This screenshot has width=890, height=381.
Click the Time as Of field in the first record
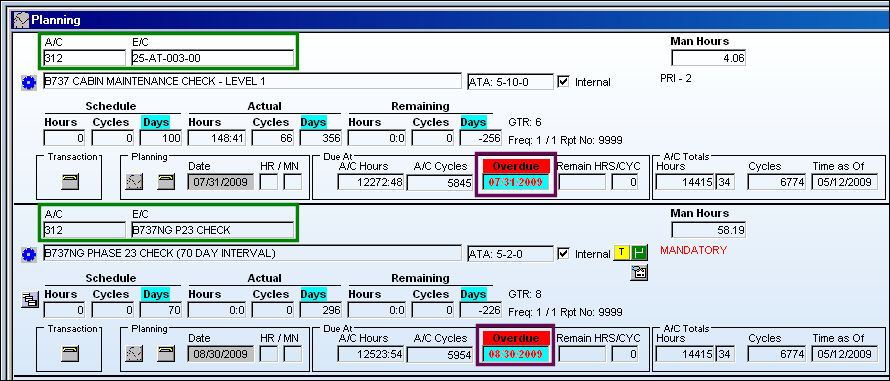pyautogui.click(x=845, y=182)
